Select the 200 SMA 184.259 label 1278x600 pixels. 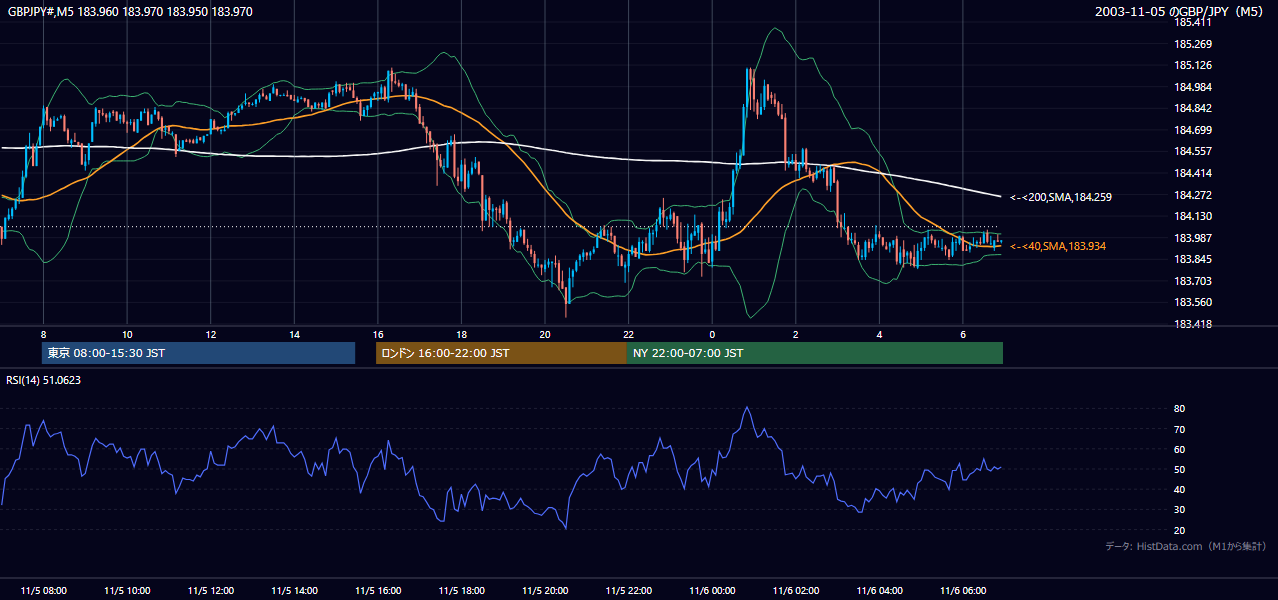click(1061, 197)
